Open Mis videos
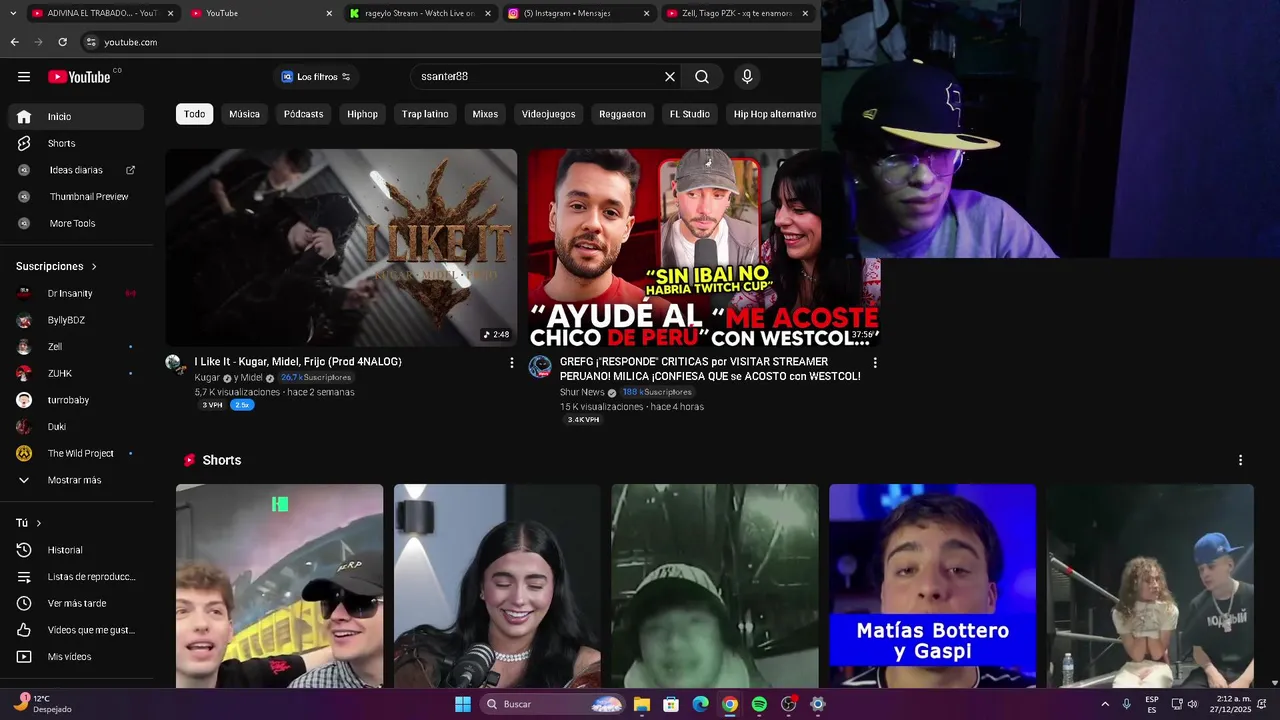Screen dimensions: 1280x720 pyautogui.click(x=76, y=657)
